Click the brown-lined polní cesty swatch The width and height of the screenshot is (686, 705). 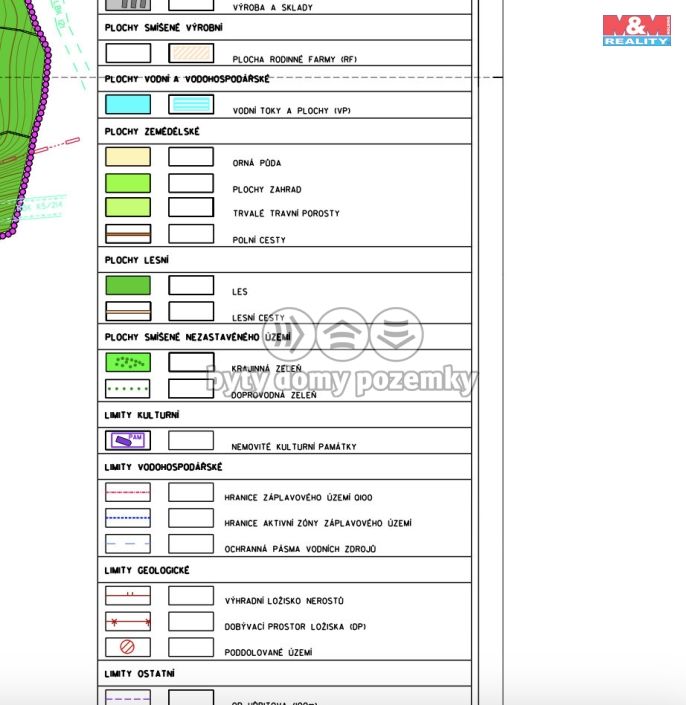128,234
